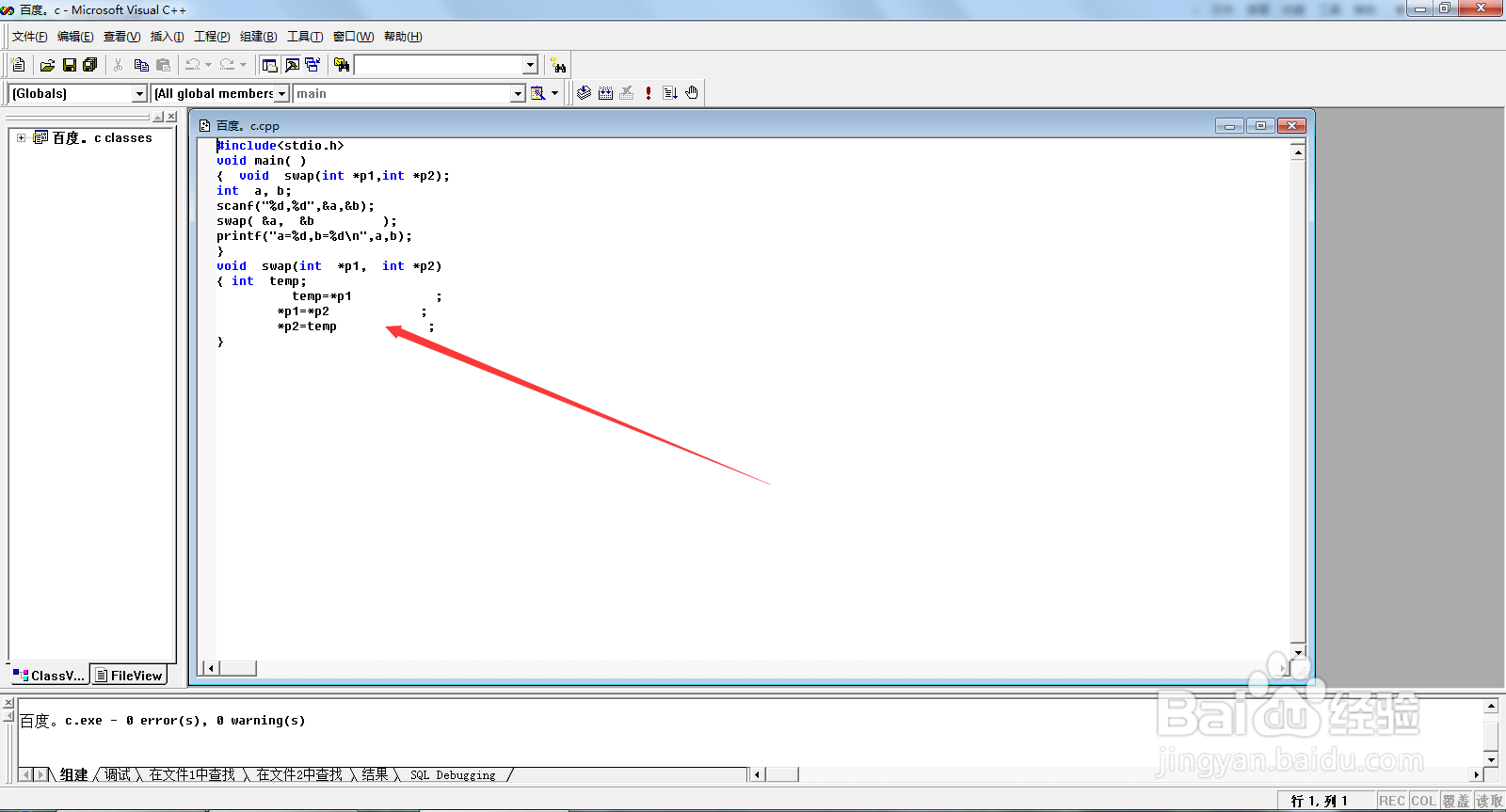Click inside the Find text input field

click(439, 65)
